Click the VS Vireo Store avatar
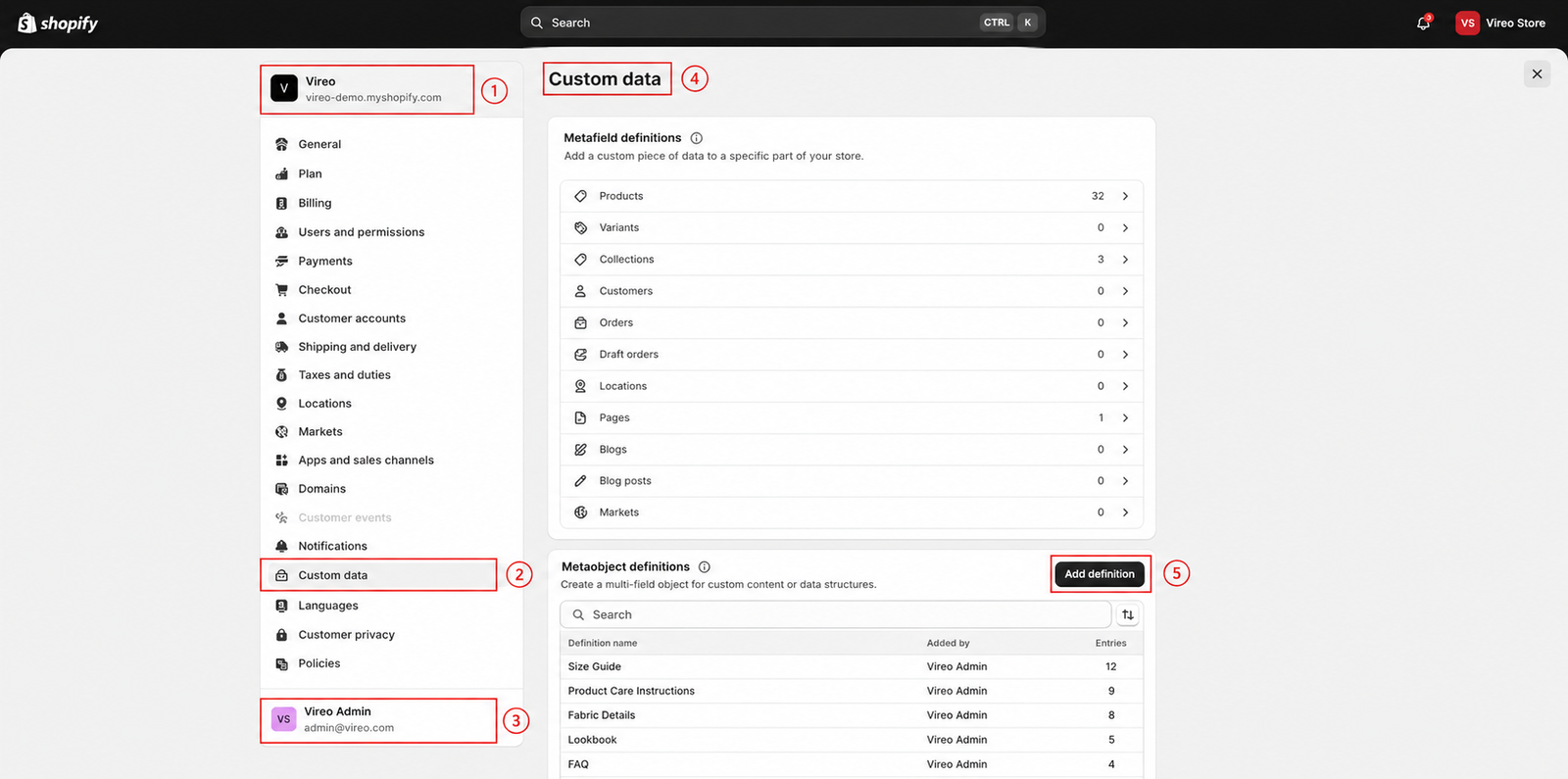 point(1467,23)
